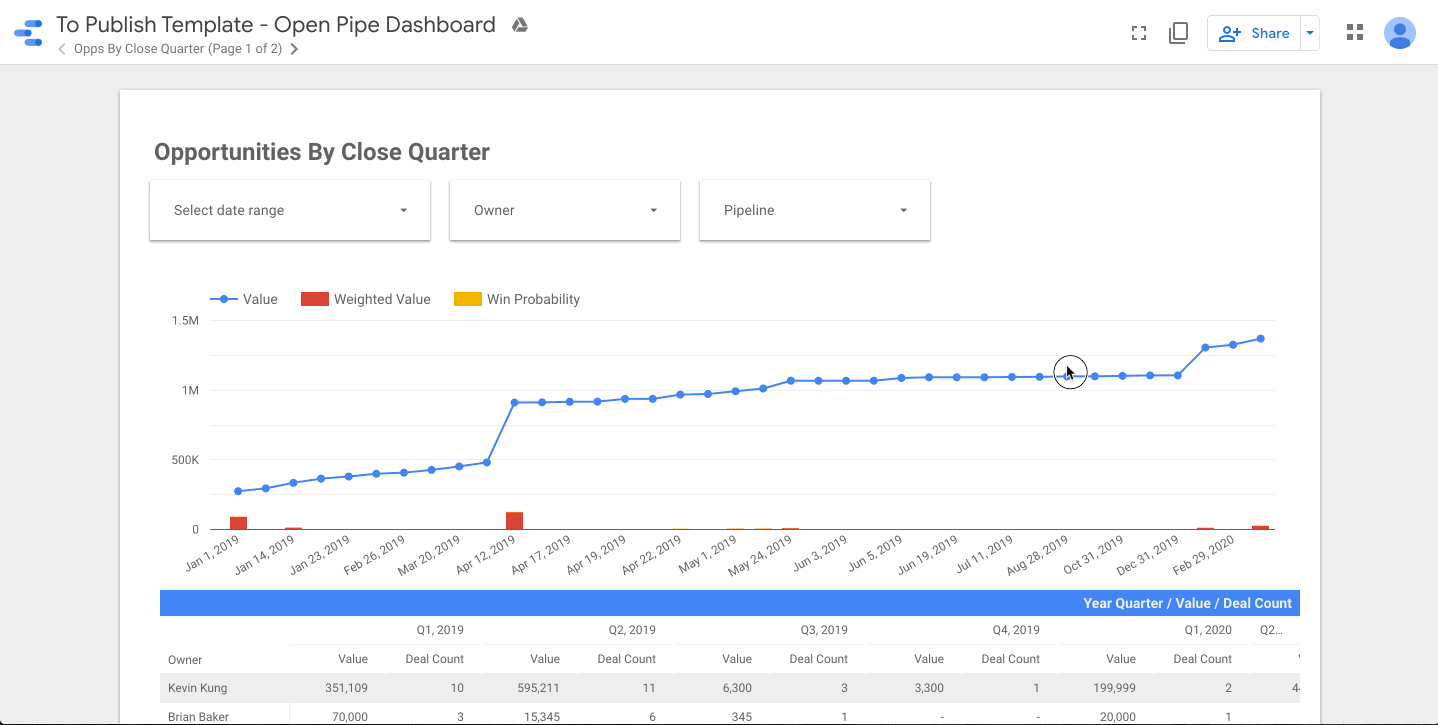
Task: Click the last data point on Value line
Action: [x=1261, y=339]
